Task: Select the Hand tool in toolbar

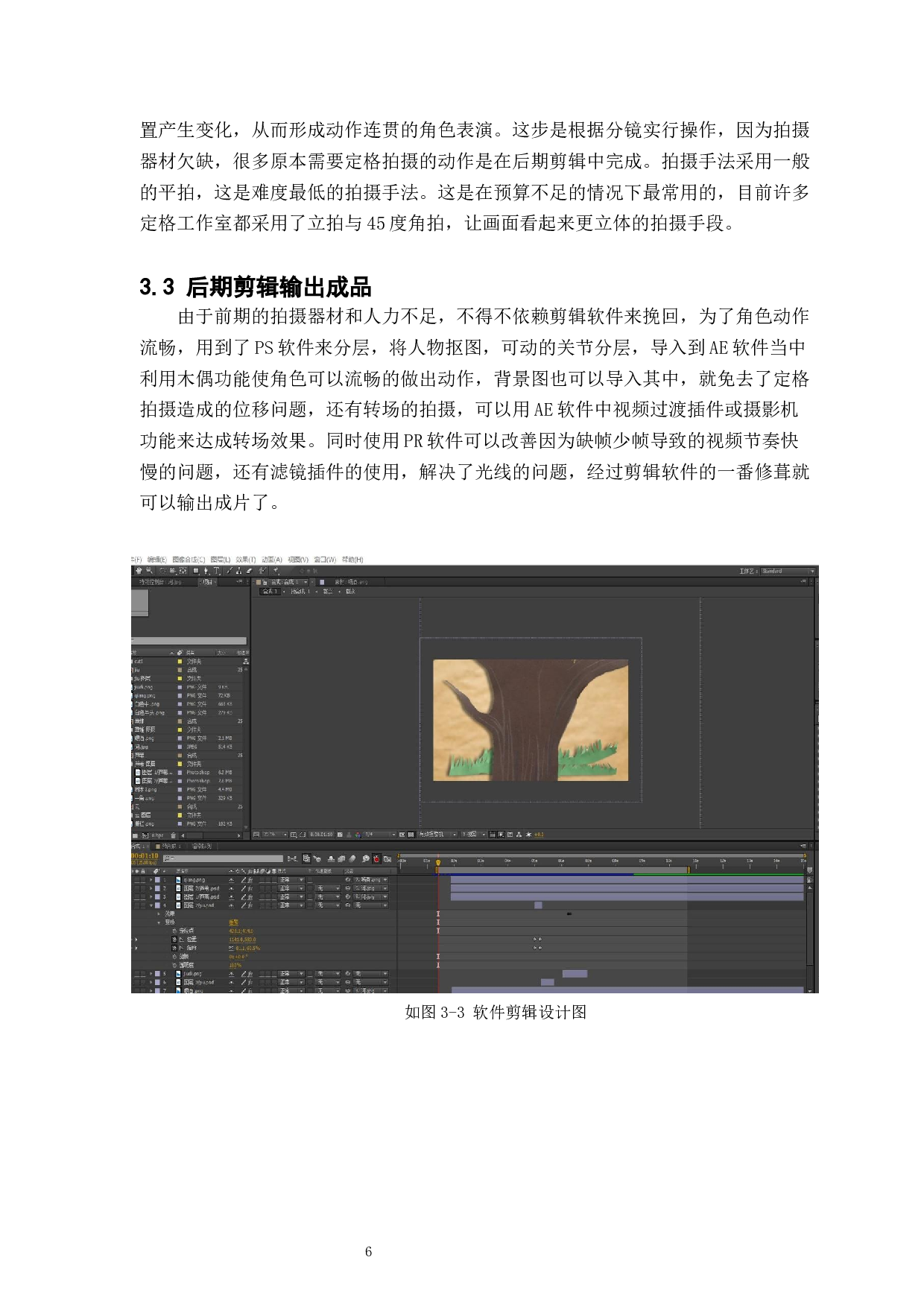Action: (139, 571)
